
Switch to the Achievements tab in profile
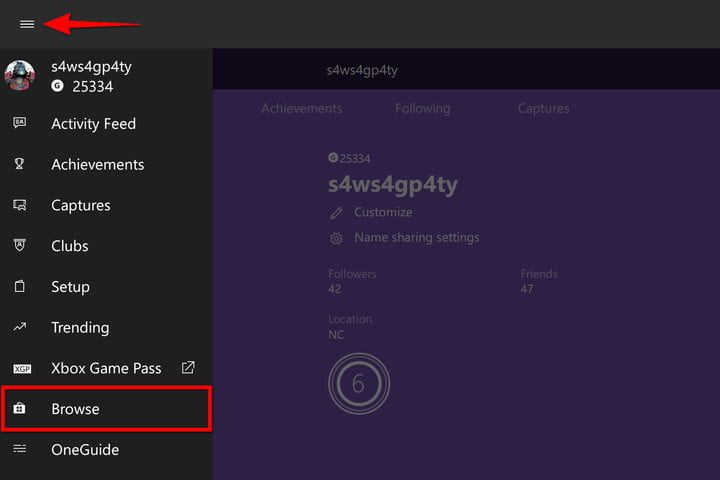(x=301, y=108)
